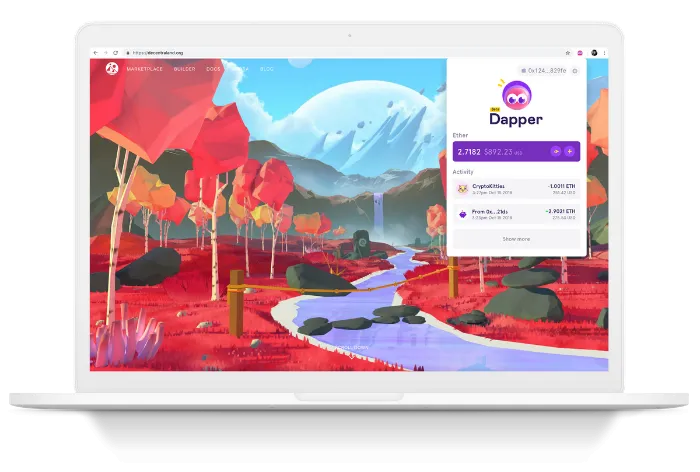Open the browser profile avatar
The width and height of the screenshot is (700, 472).
coord(594,53)
